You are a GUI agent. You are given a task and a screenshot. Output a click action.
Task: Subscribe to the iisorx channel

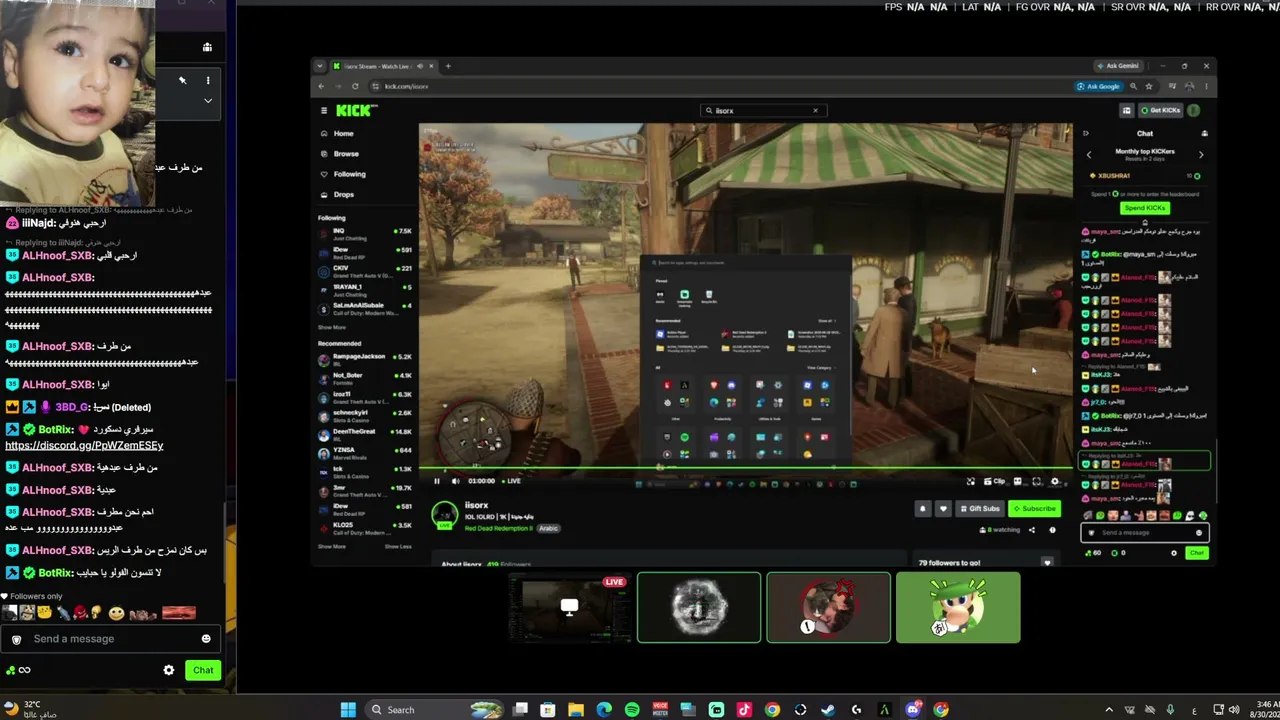[1034, 508]
